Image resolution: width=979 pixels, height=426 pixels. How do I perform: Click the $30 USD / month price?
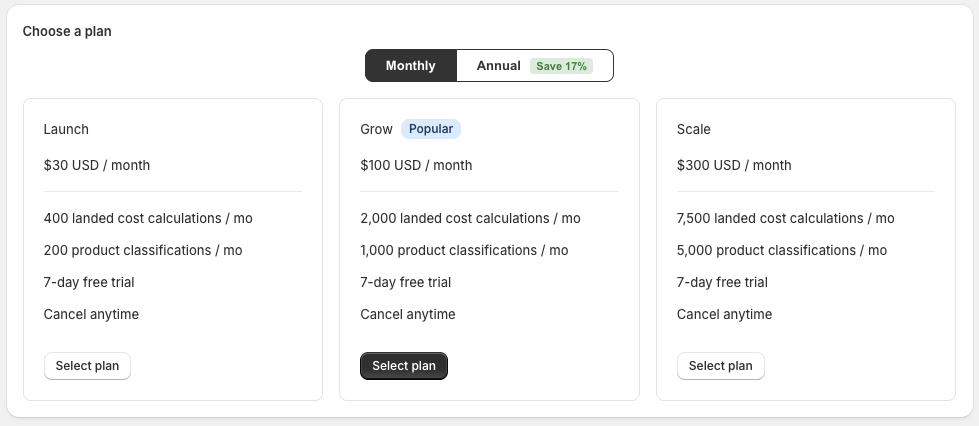click(x=97, y=165)
